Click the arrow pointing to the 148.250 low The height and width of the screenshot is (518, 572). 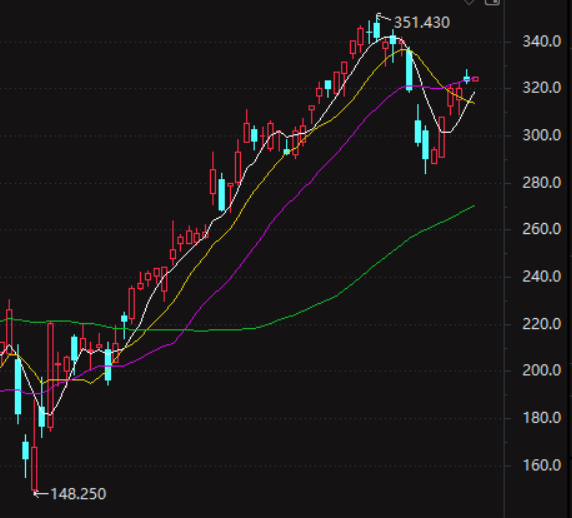[41, 494]
